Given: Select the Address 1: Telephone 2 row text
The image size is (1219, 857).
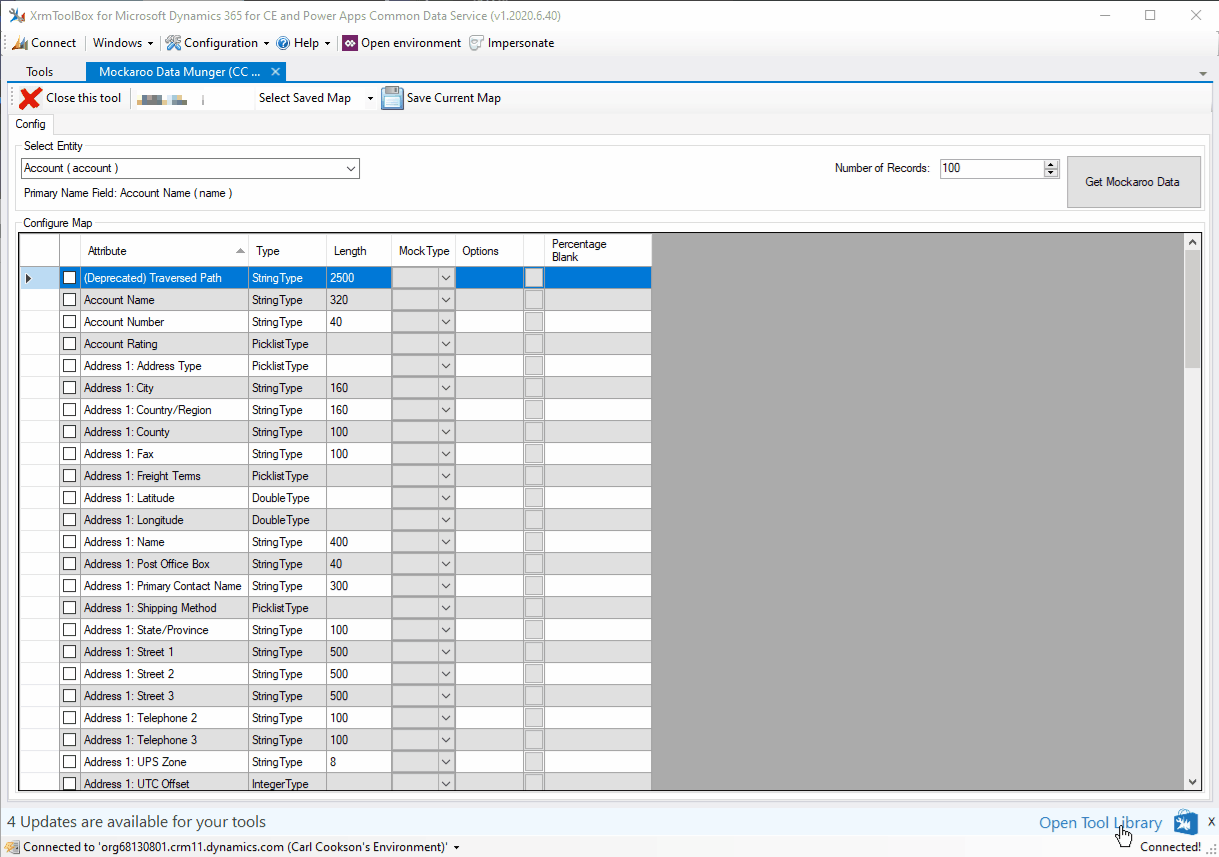Looking at the screenshot, I should [x=140, y=718].
